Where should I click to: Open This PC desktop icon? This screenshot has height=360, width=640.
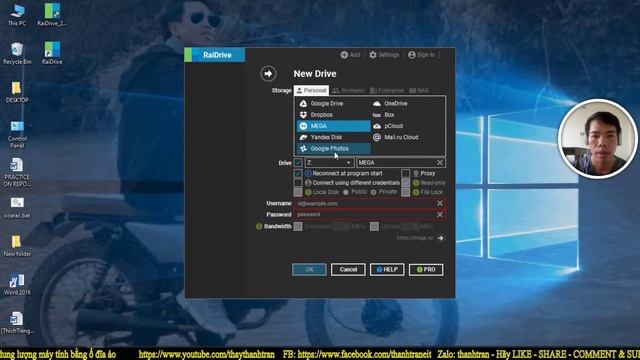pyautogui.click(x=17, y=15)
